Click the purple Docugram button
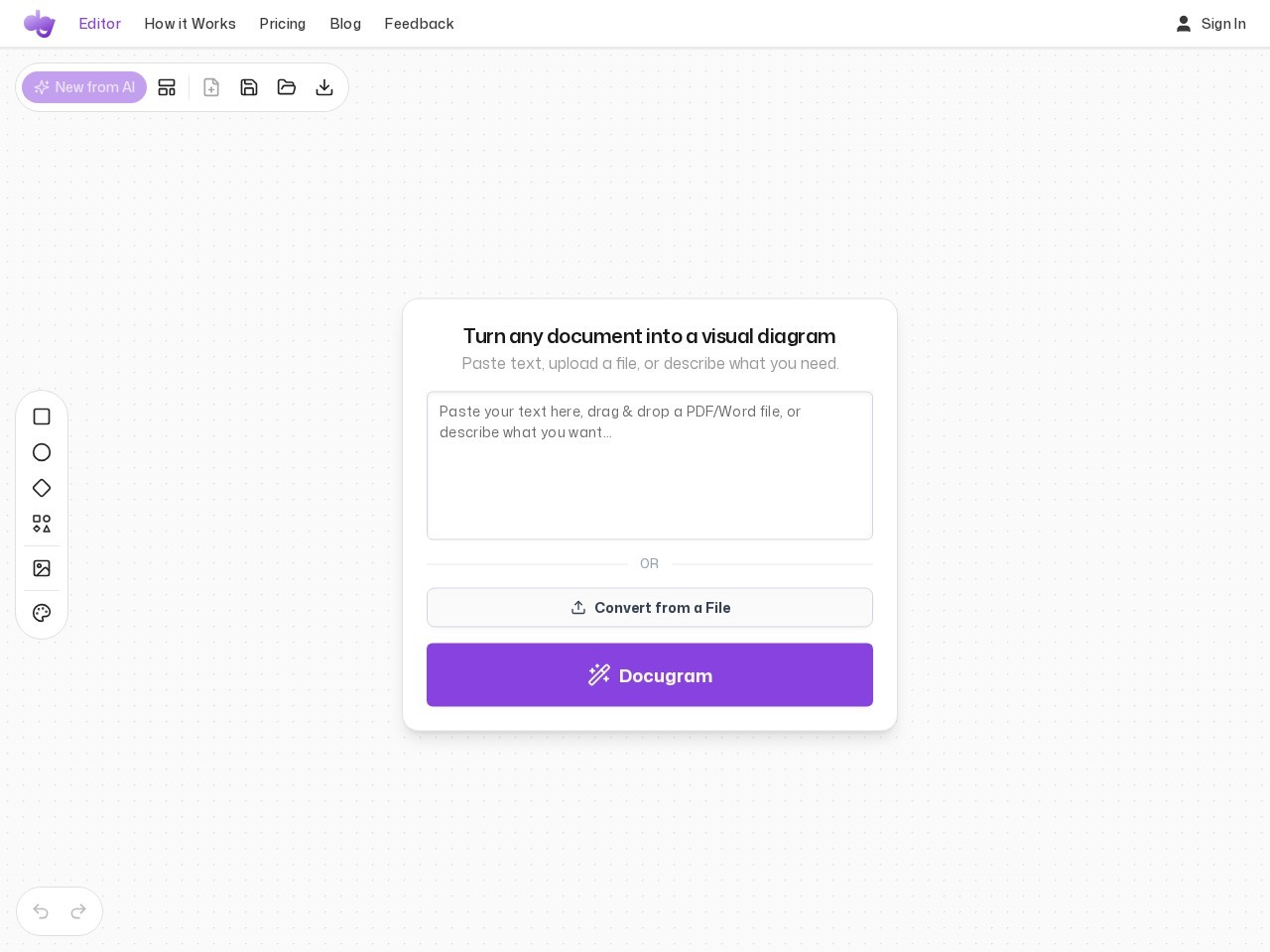The width and height of the screenshot is (1270, 952). pyautogui.click(x=650, y=675)
